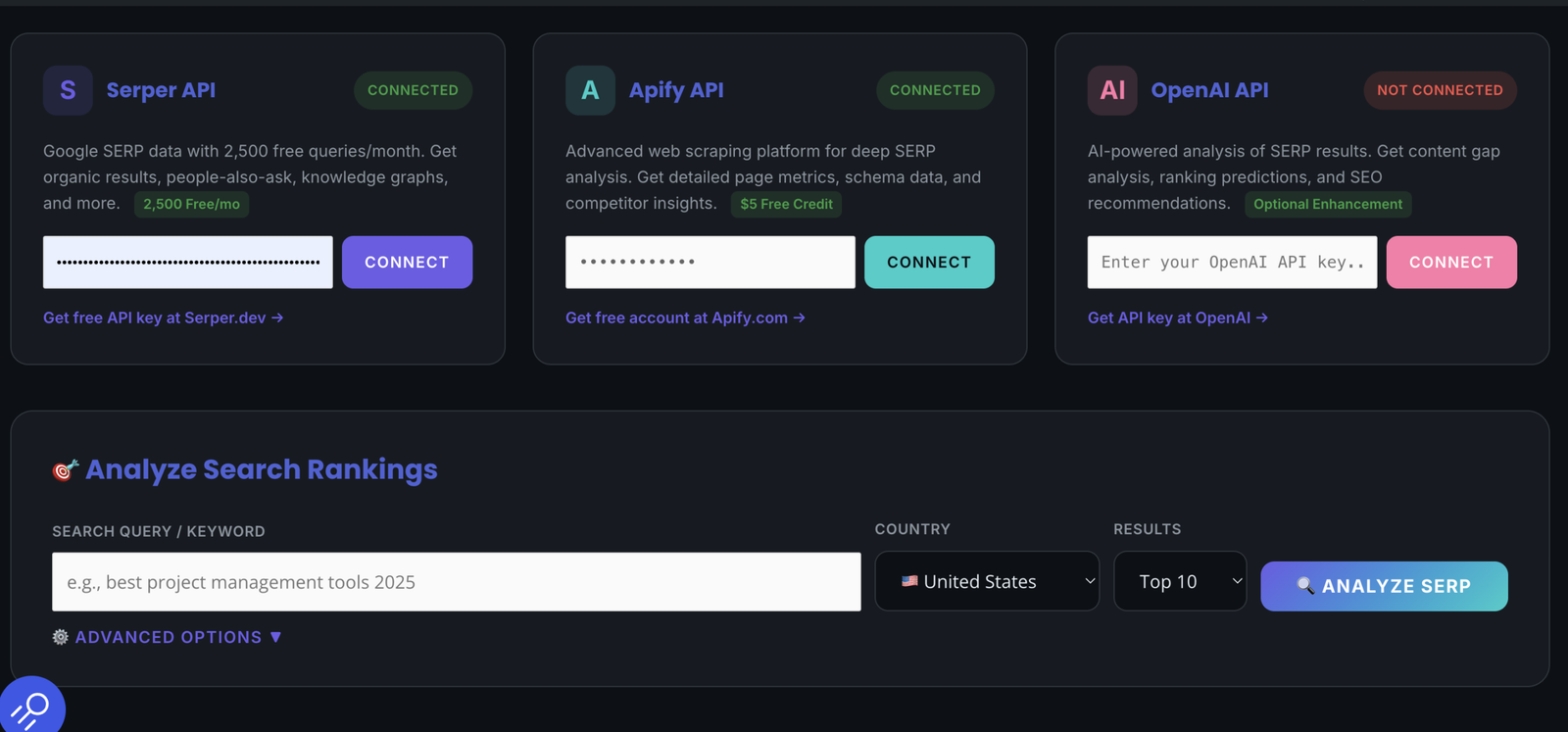Screen dimensions: 1568x732
Task: Click the search query keyword input box
Action: coord(457,582)
